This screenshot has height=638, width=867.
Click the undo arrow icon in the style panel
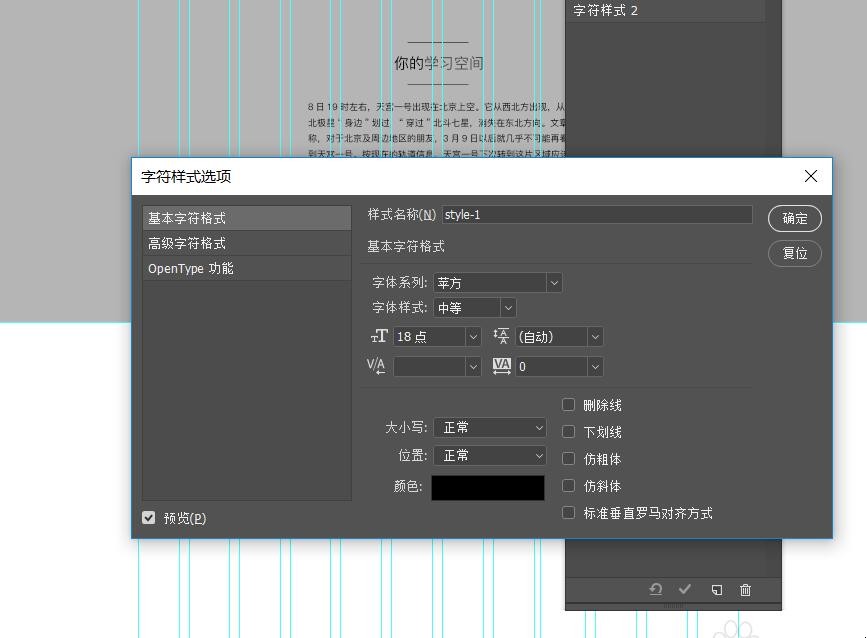coord(656,590)
